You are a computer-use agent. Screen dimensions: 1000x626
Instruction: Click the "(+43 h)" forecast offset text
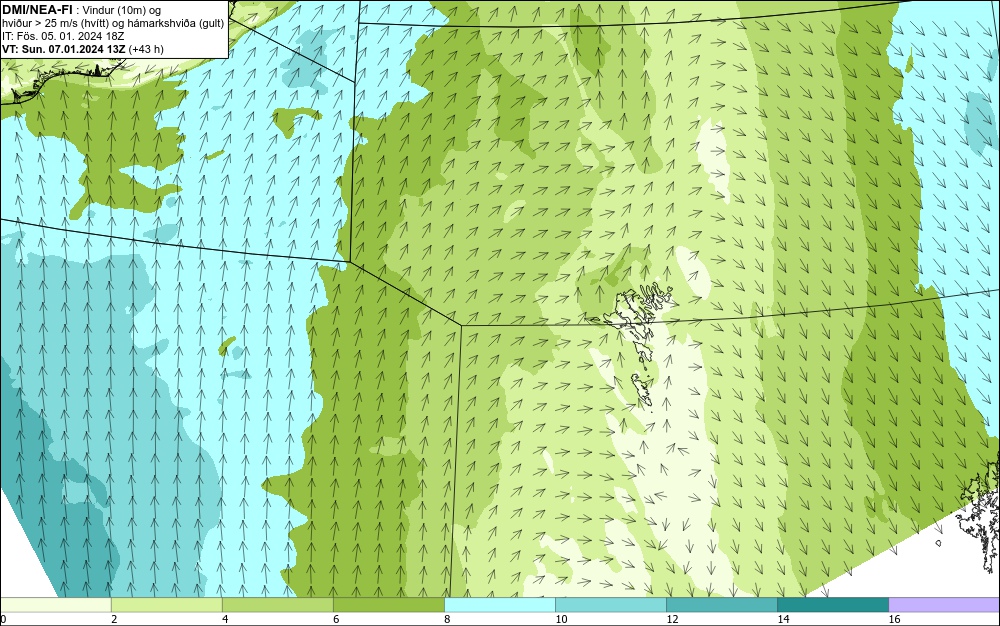146,49
